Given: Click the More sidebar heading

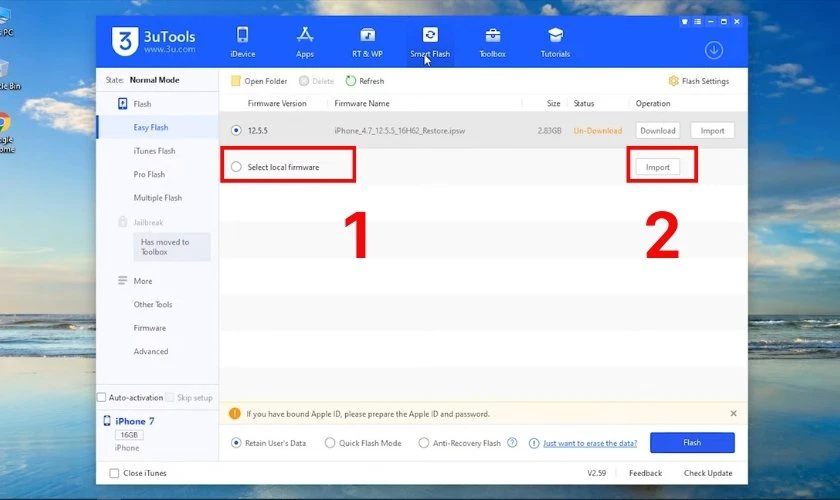Looking at the screenshot, I should click(143, 280).
